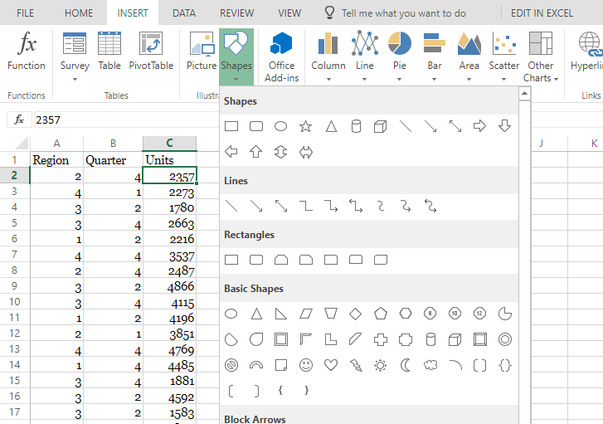Switch to the DATA tab

click(184, 13)
